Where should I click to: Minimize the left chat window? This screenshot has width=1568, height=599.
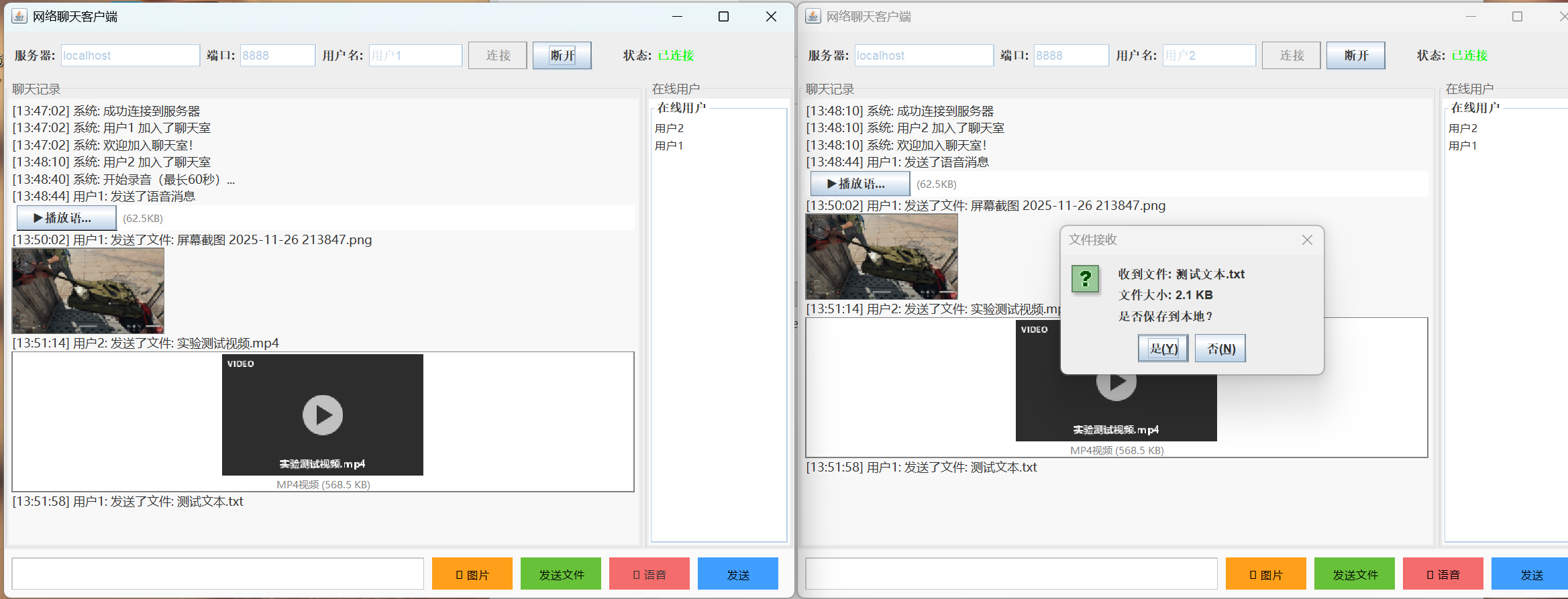(x=677, y=16)
